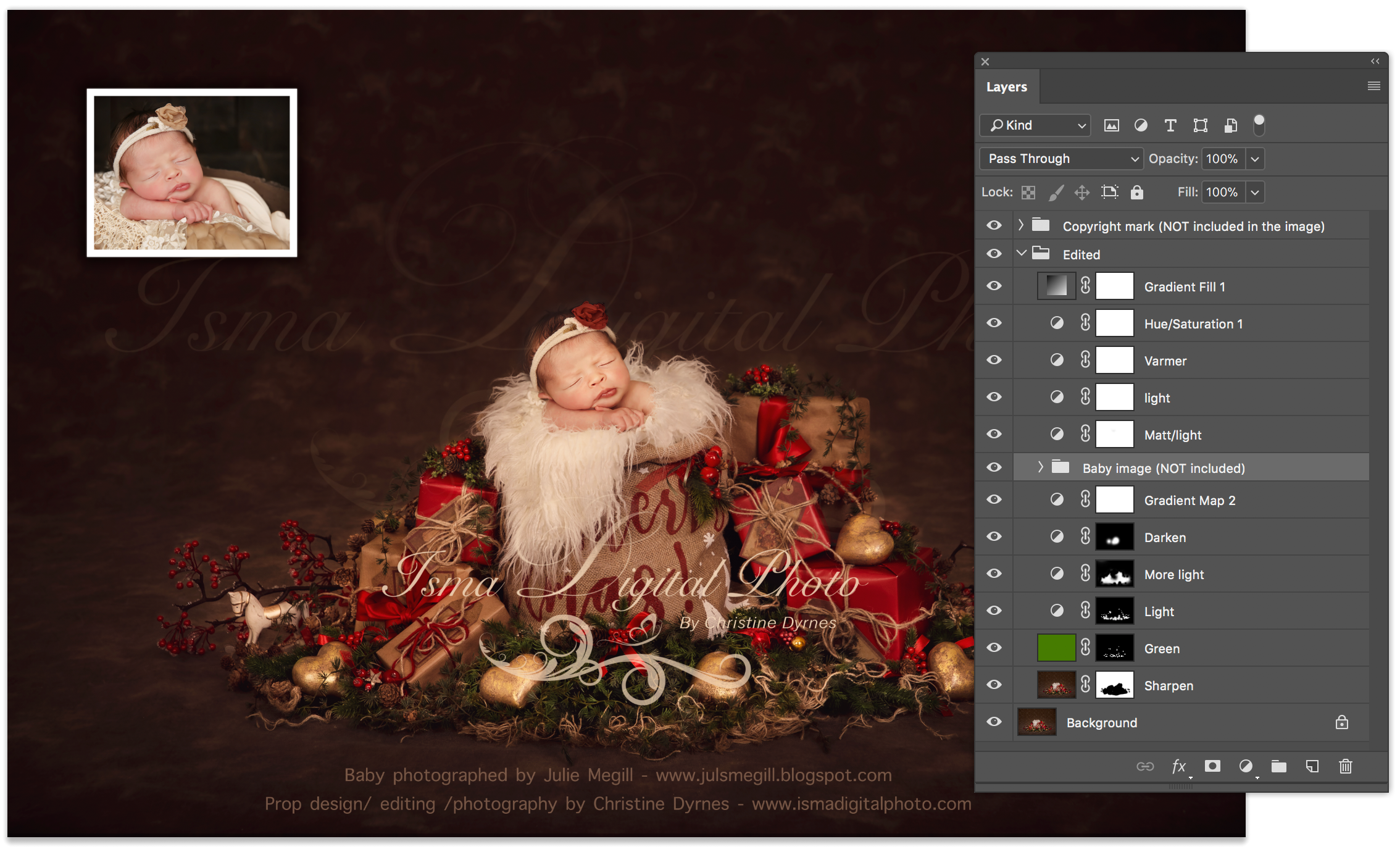Screen dimensions: 1400x852
Task: Click the Link layers icon
Action: click(1145, 766)
